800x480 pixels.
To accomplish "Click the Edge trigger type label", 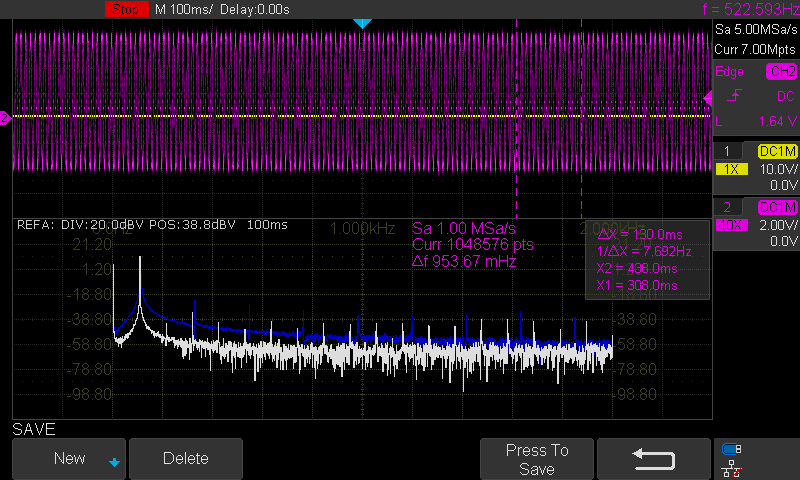I will [x=729, y=72].
